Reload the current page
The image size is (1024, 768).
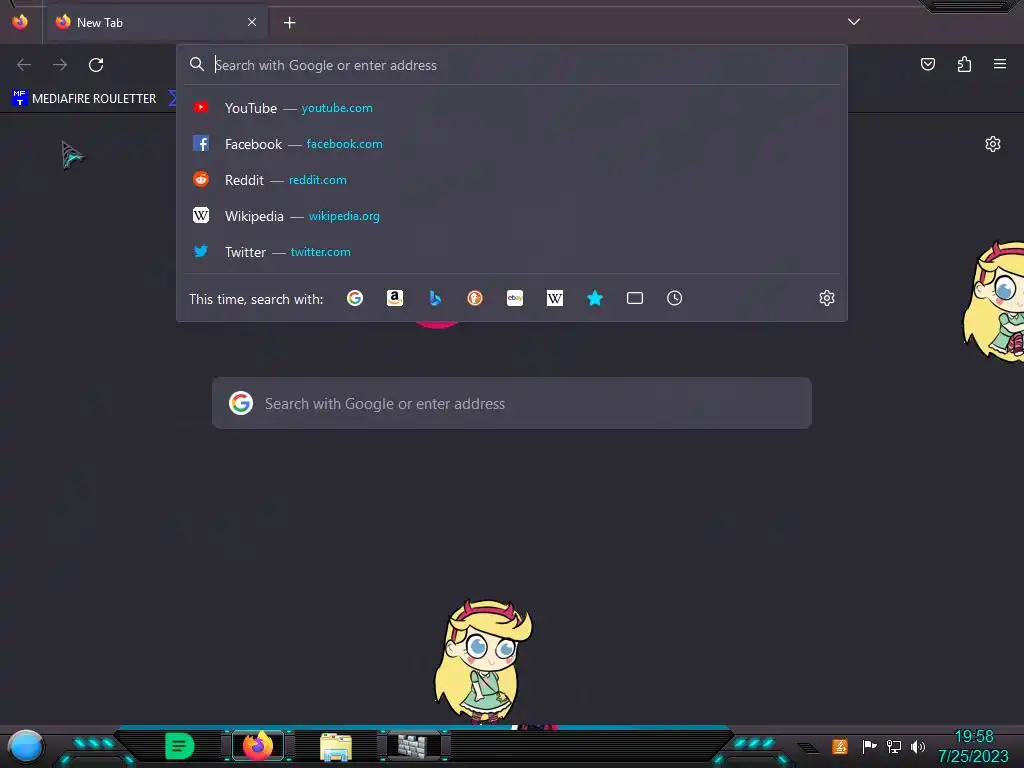[x=96, y=65]
